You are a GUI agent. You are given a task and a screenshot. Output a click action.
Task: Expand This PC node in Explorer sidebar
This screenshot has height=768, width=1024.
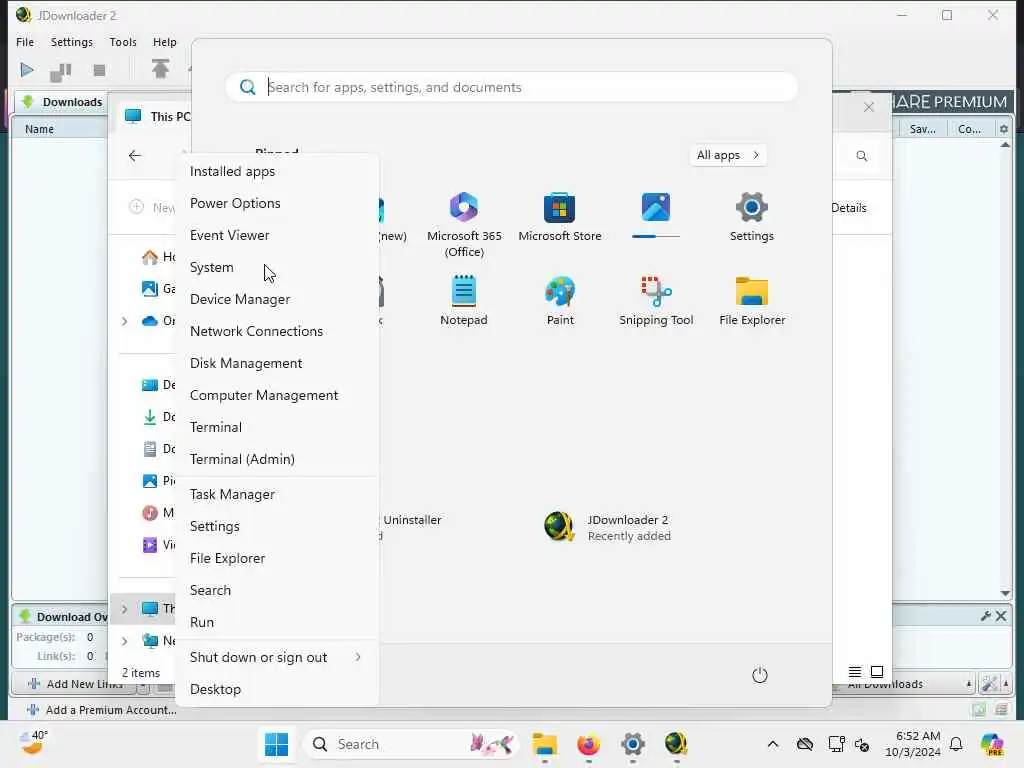point(125,609)
